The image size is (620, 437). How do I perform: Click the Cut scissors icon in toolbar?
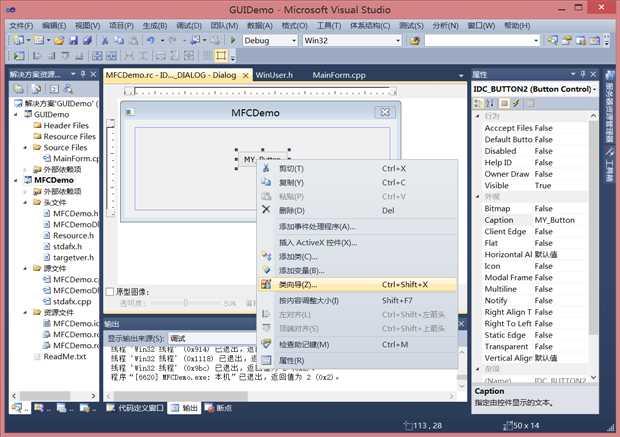click(105, 40)
